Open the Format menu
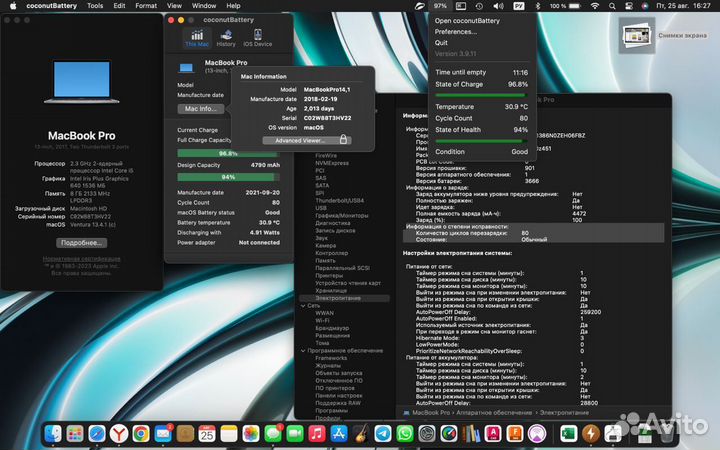This screenshot has height=450, width=720. tap(146, 6)
